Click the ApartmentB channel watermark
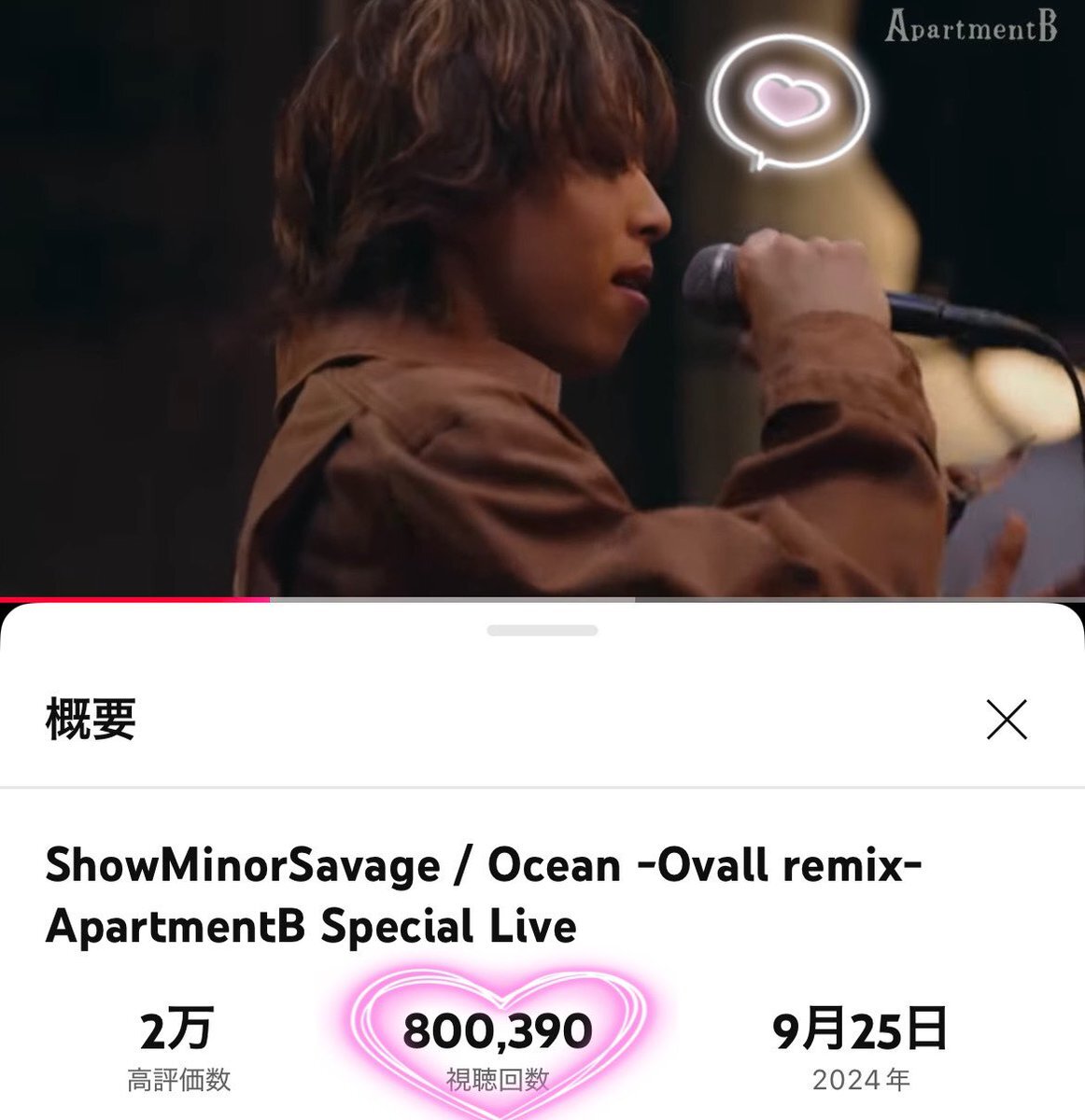The height and width of the screenshot is (1120, 1085). pyautogui.click(x=971, y=26)
